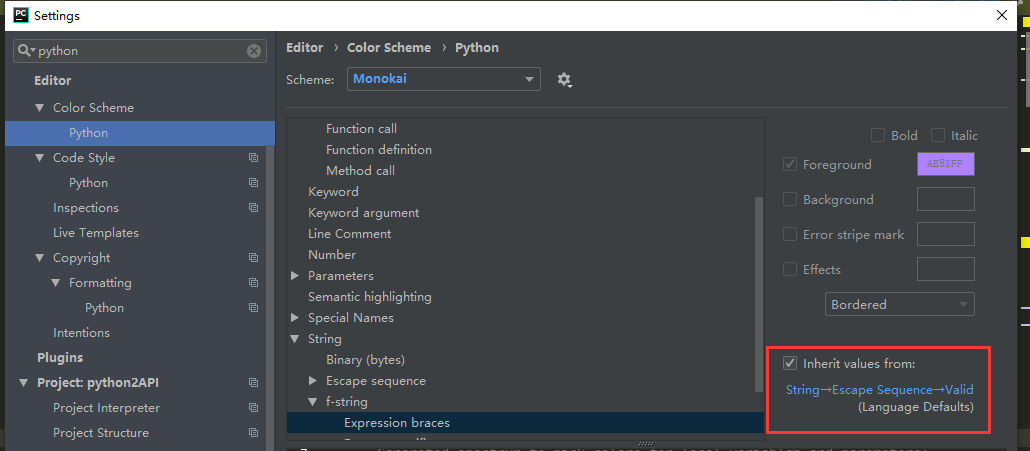Screen dimensions: 1030x451
Task: Uncheck Inherit values from checkbox
Action: tap(790, 363)
